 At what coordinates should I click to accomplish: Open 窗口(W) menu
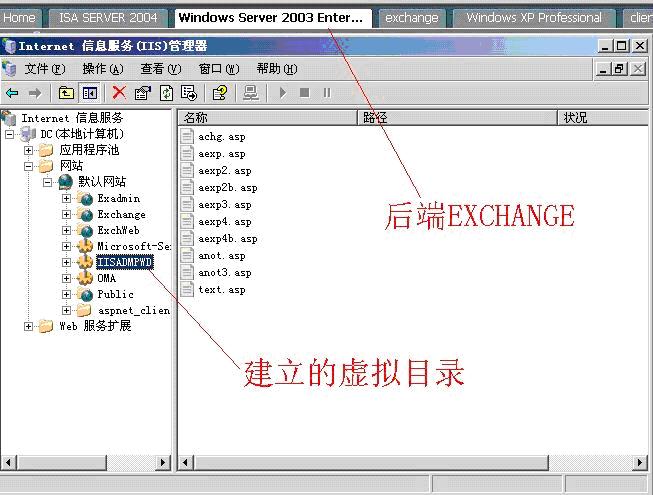219,69
